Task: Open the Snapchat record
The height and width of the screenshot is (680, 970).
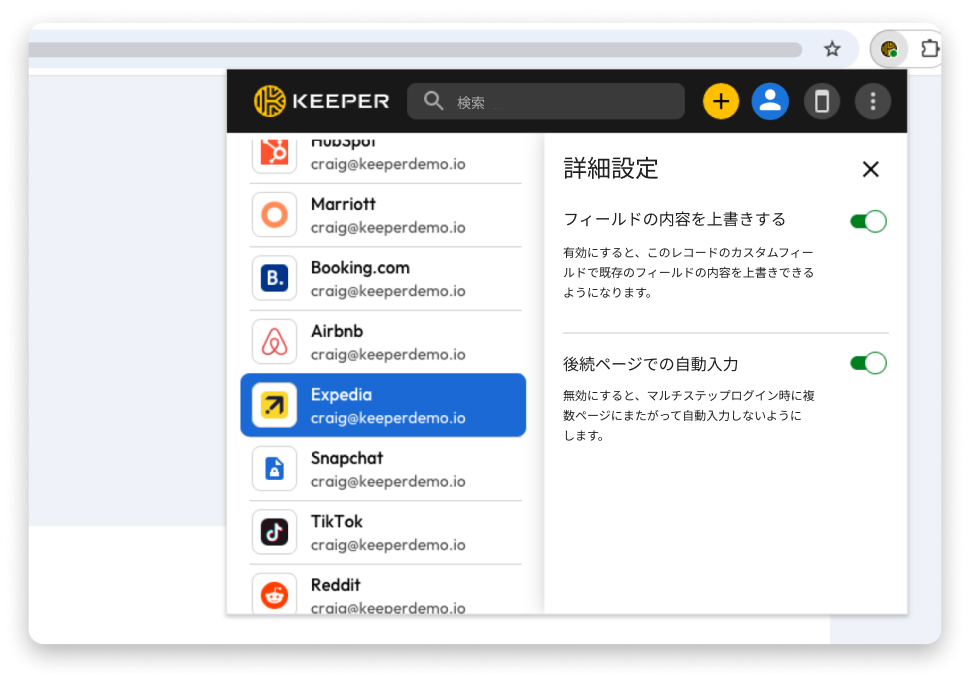Action: point(385,469)
